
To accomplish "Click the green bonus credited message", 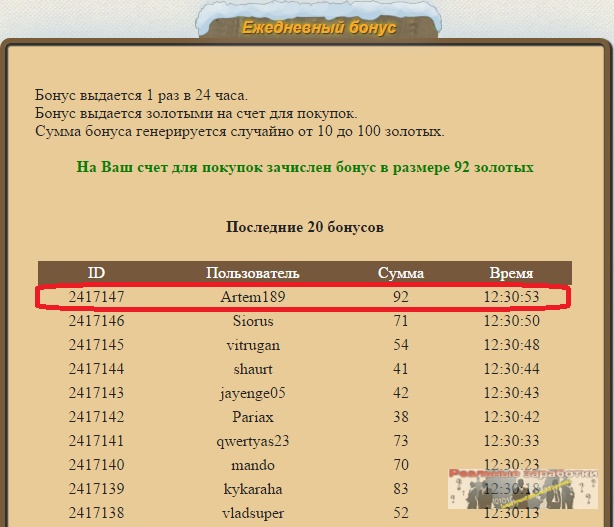I will (305, 167).
